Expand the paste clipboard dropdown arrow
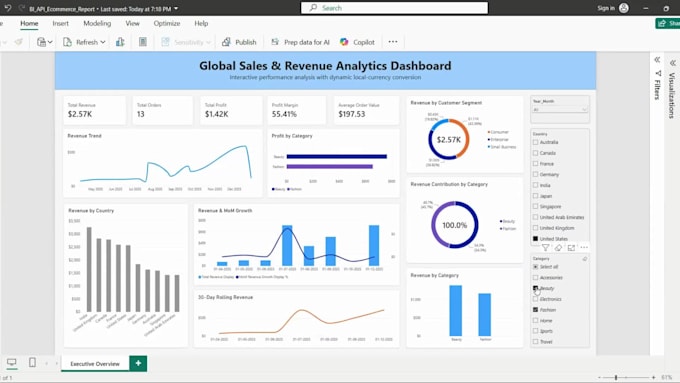Viewport: 680px width, 383px height. 50,42
